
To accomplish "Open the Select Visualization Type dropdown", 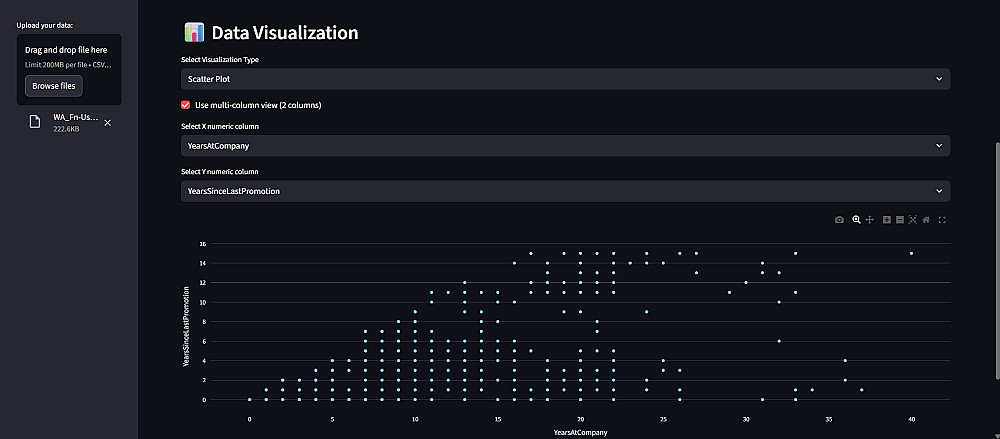I will click(x=565, y=78).
